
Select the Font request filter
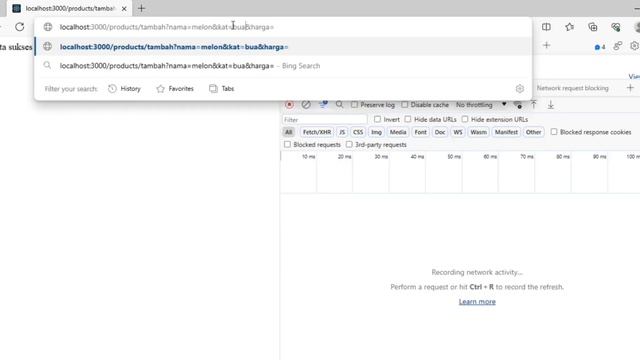tap(420, 132)
